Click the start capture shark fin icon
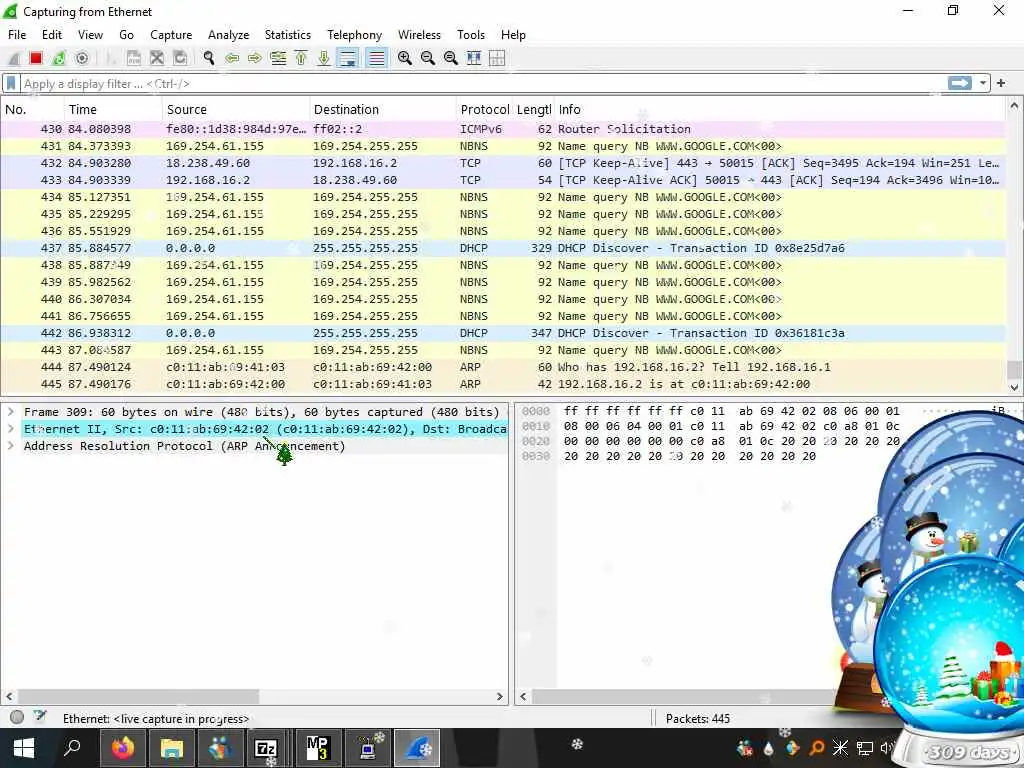The height and width of the screenshot is (768, 1024). click(13, 58)
